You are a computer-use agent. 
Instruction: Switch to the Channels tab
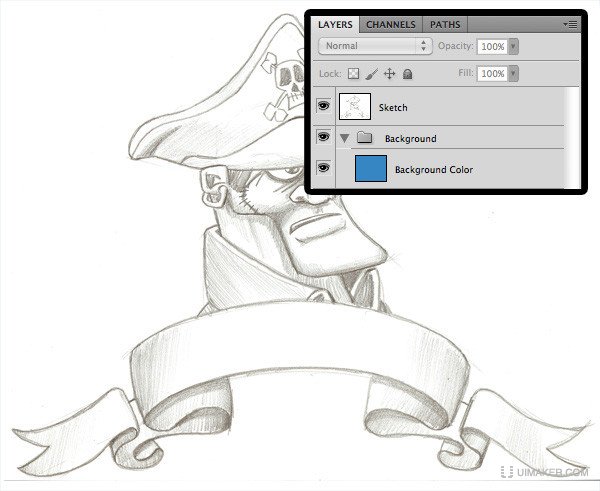(391, 25)
